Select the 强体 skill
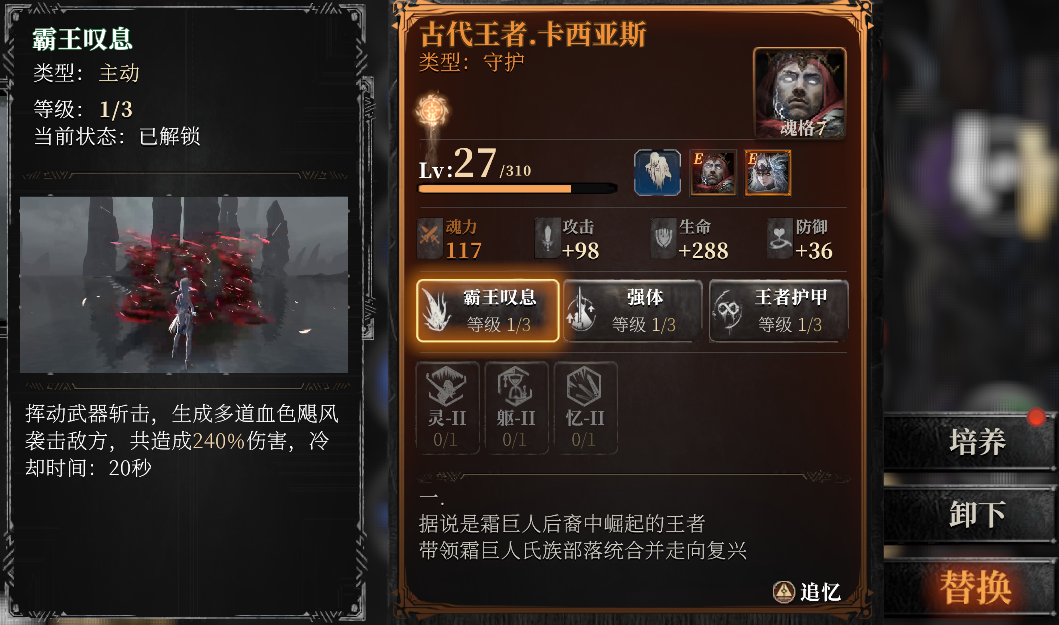1059x625 pixels. tap(633, 310)
